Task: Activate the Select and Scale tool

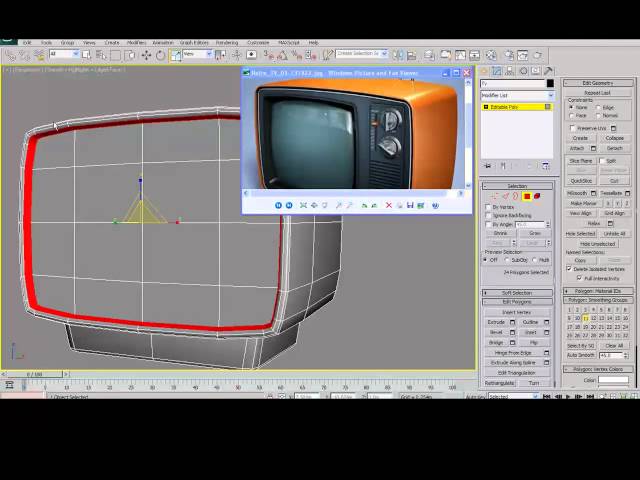Action: 175,55
